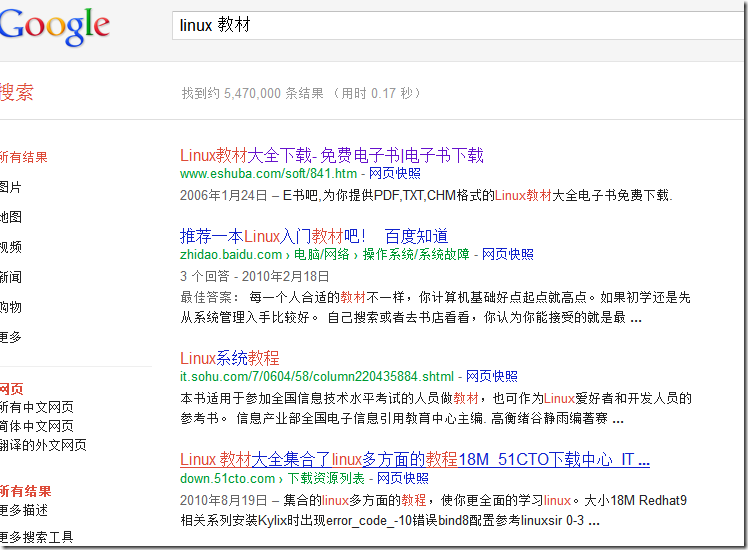Open cached page link for it.sohu.com result
Image resolution: width=748 pixels, height=550 pixels.
point(491,376)
